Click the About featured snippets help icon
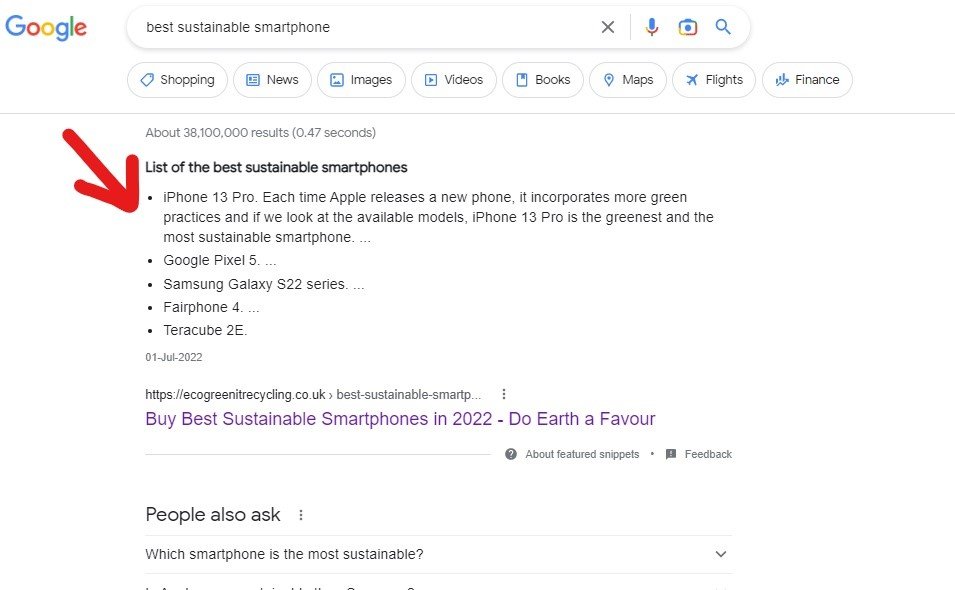Screen dimensions: 955x590 [x=511, y=454]
